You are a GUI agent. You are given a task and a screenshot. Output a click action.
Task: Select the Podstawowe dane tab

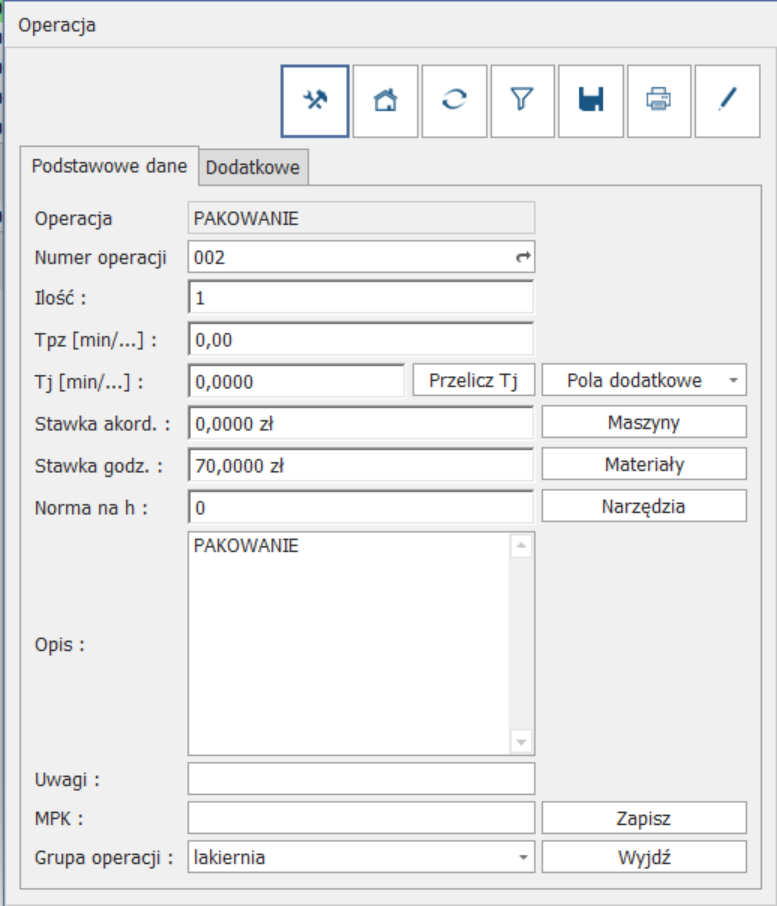click(x=109, y=166)
